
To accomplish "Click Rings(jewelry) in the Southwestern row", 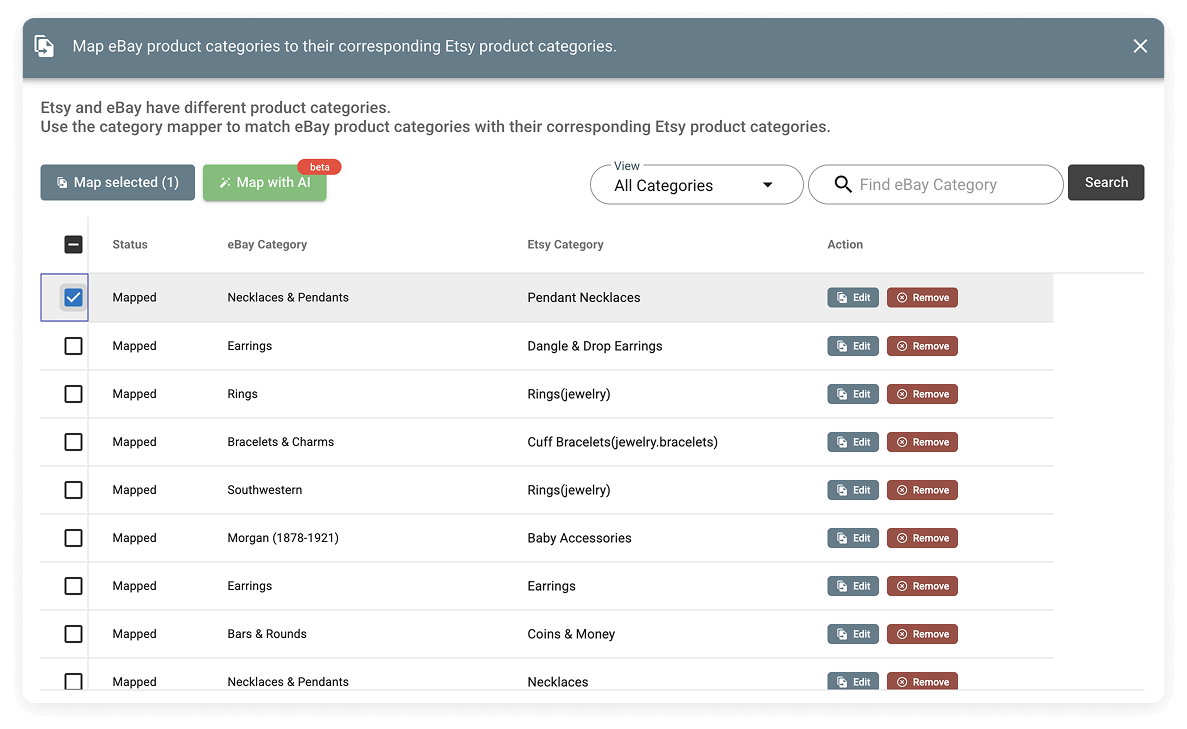I will [x=569, y=490].
